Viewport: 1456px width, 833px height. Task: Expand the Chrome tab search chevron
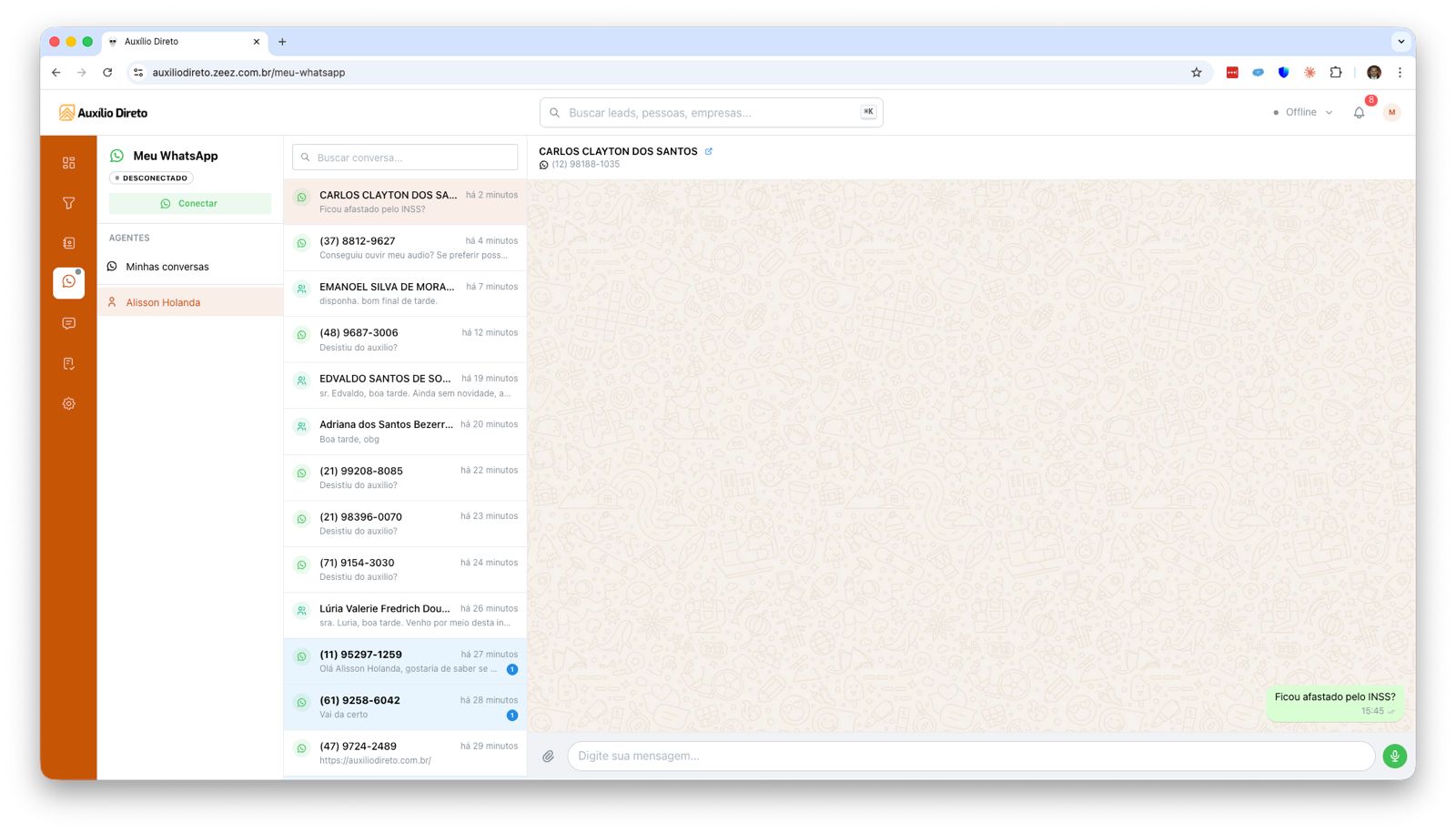click(1400, 41)
